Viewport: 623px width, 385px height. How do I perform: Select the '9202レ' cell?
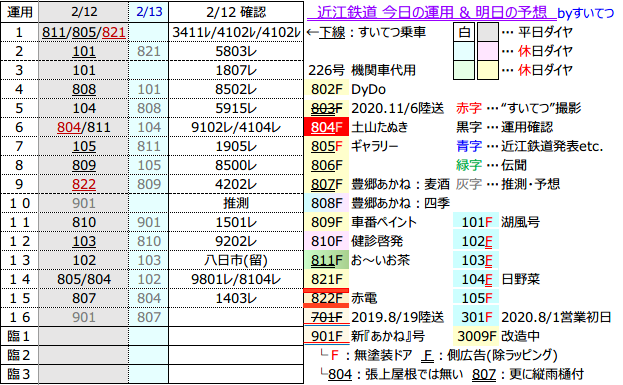click(x=236, y=241)
